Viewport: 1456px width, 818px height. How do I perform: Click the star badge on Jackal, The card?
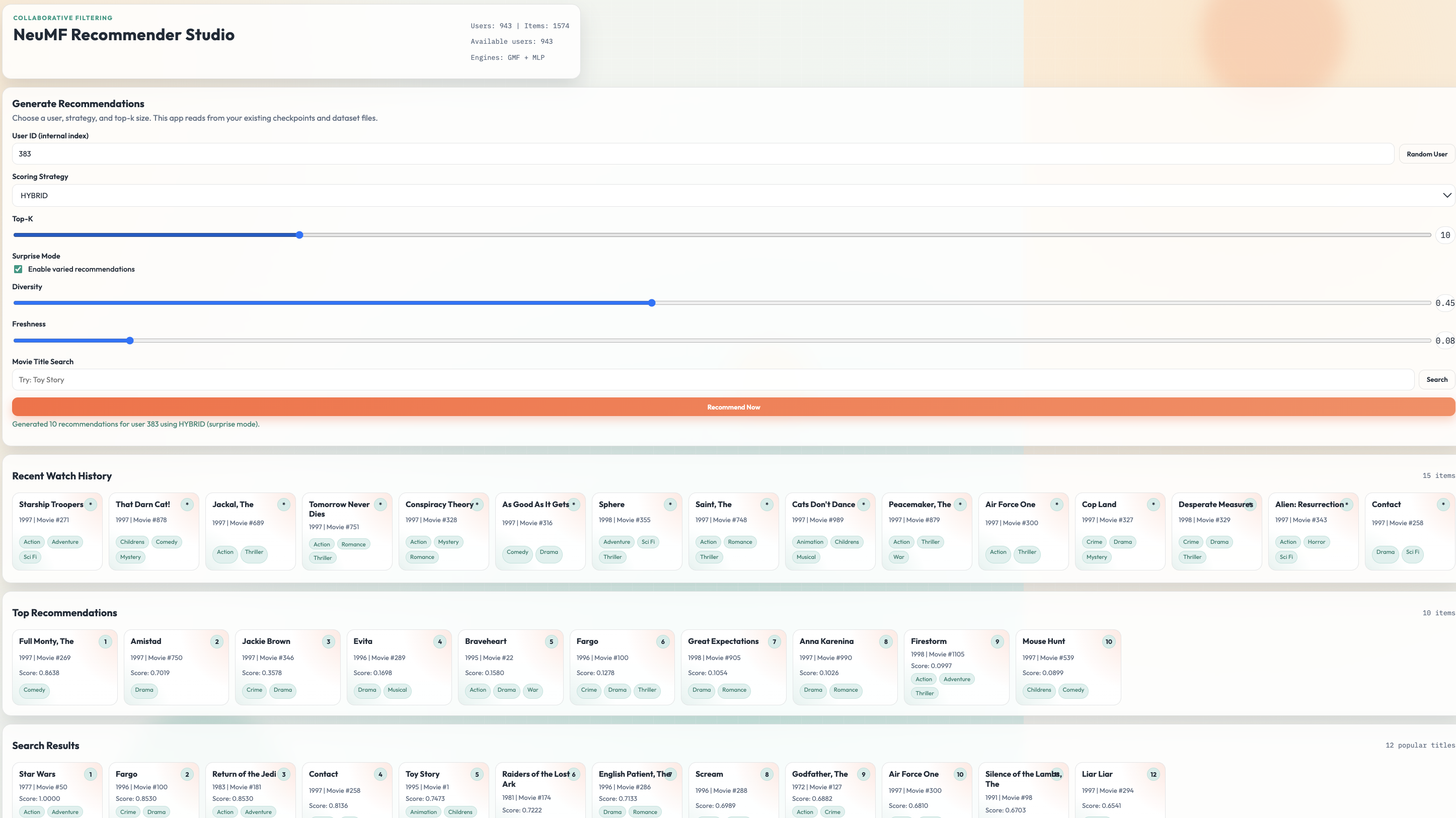click(284, 505)
